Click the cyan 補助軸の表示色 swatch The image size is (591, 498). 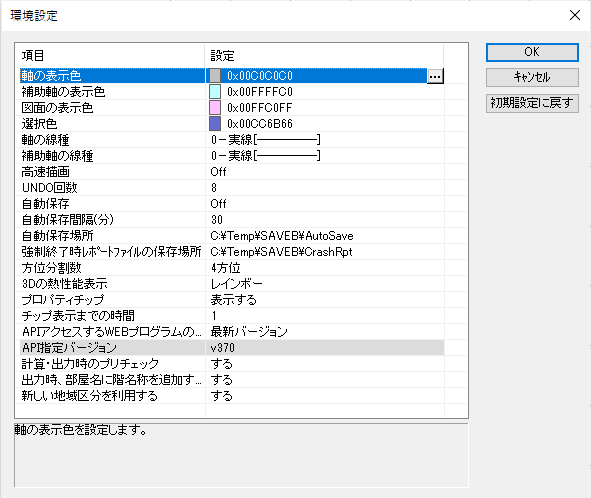pyautogui.click(x=215, y=92)
